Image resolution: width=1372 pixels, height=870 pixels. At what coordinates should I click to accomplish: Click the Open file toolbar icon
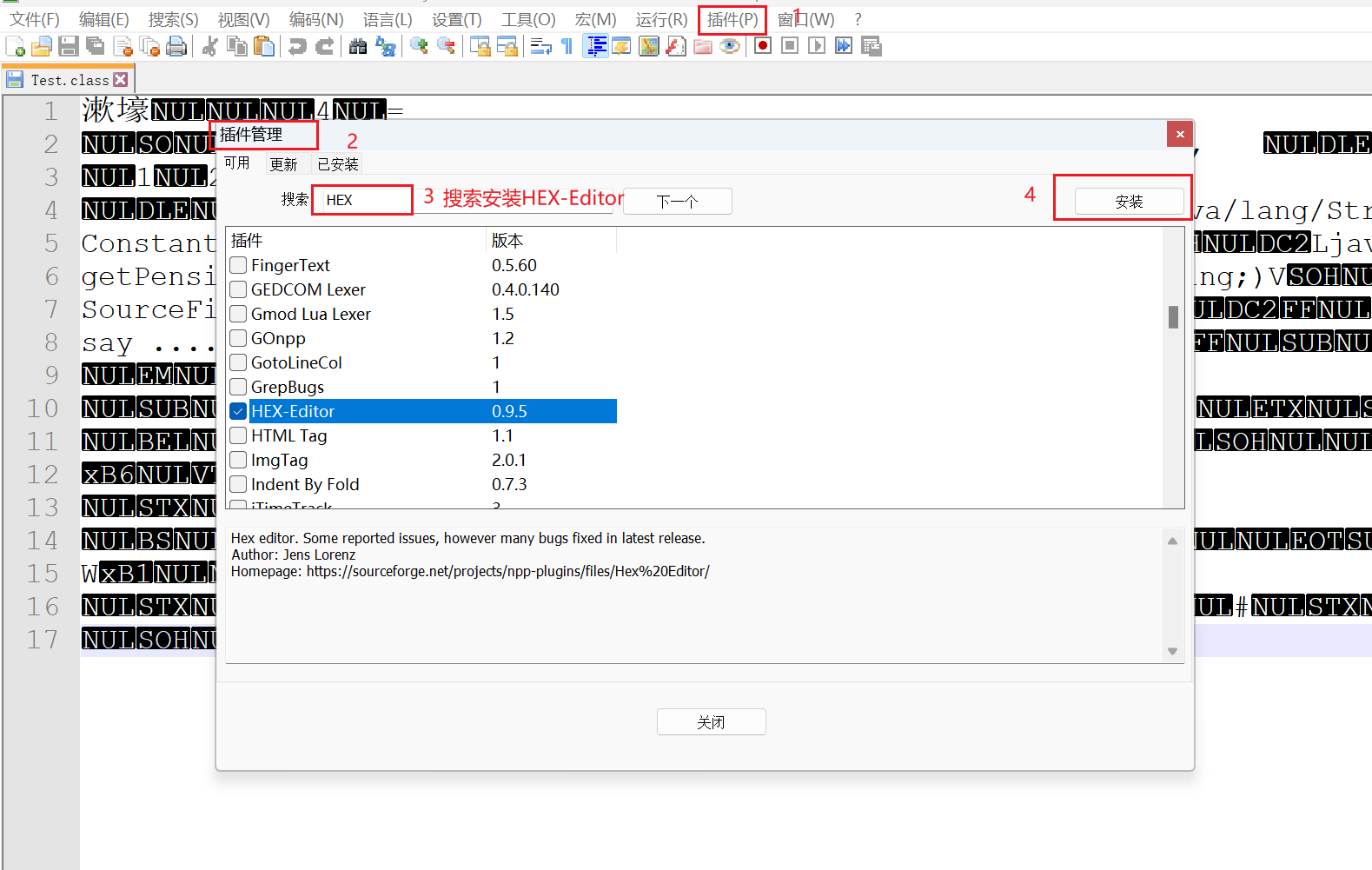[x=42, y=46]
